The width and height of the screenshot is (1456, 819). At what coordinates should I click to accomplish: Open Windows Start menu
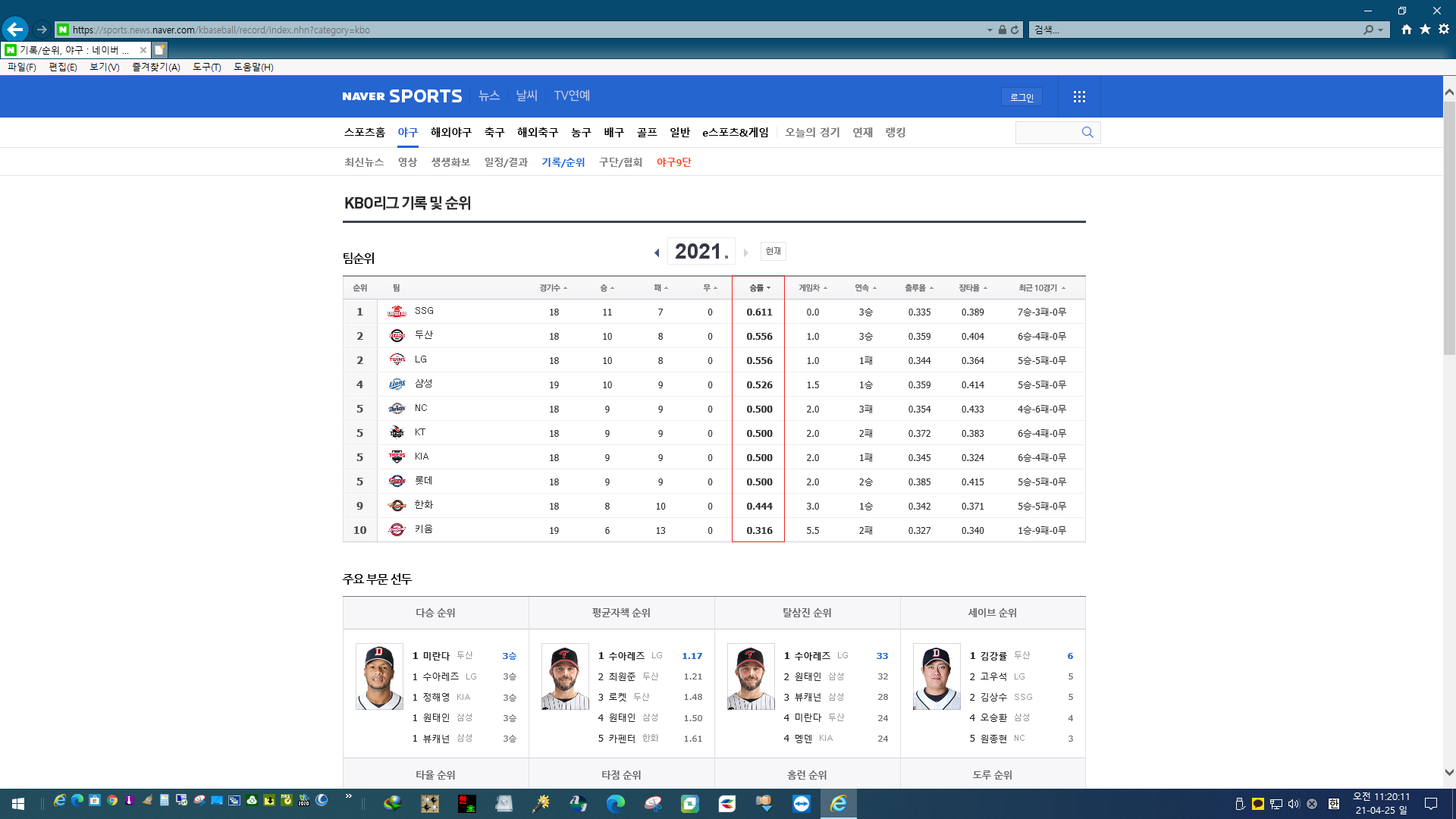click(18, 803)
